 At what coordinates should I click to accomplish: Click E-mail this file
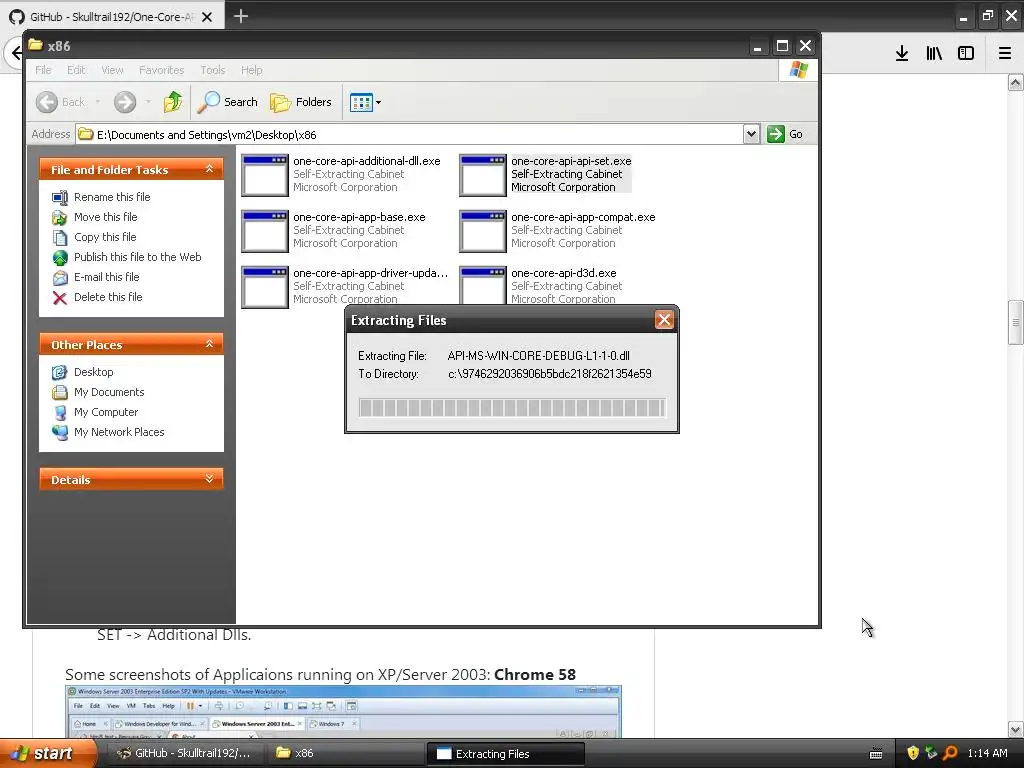point(106,277)
